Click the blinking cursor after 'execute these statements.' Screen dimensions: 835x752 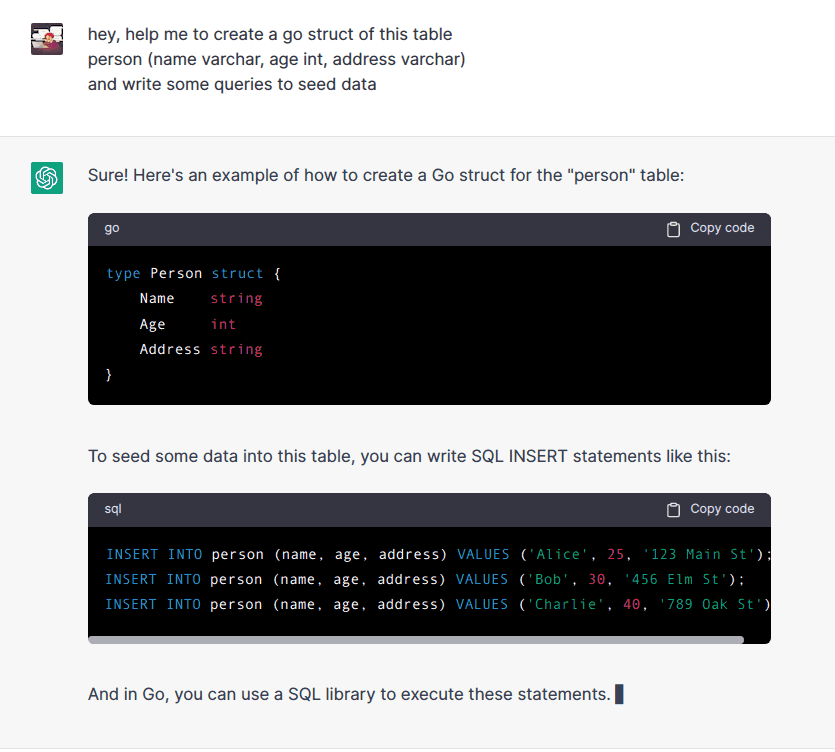pyautogui.click(x=619, y=694)
